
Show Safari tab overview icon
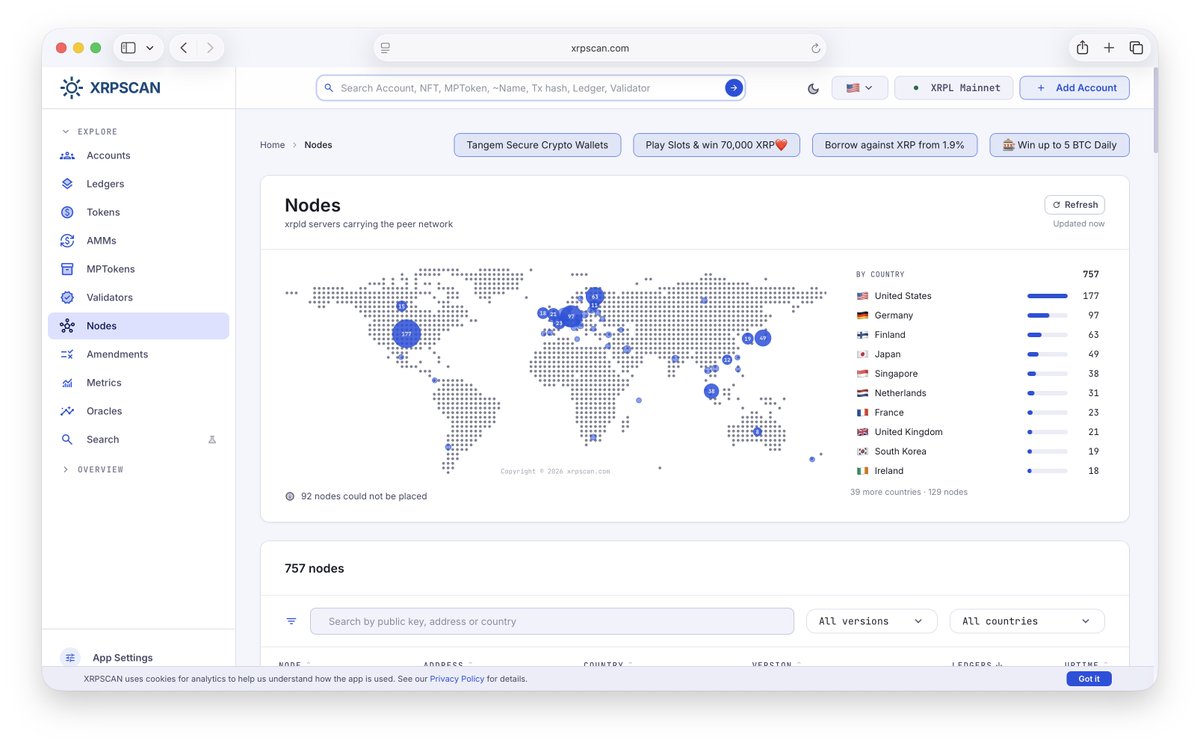coord(1136,48)
